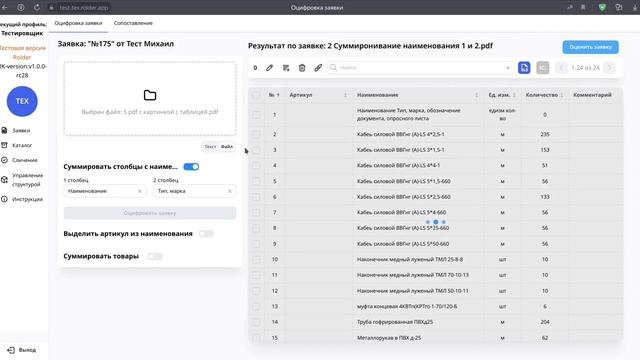This screenshot has width=640, height=360.
Task: Click the gray icon next to XLS export
Action: [542, 68]
